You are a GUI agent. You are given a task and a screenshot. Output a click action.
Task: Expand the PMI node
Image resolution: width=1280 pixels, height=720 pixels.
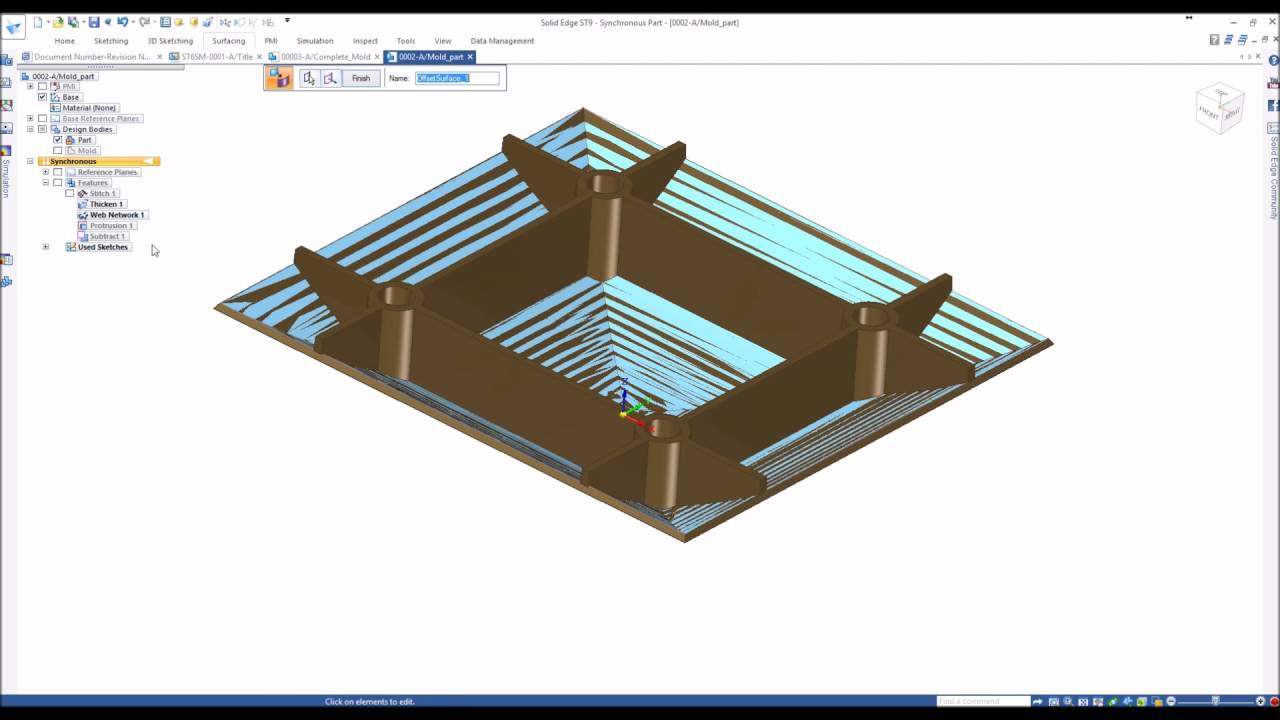click(x=30, y=86)
